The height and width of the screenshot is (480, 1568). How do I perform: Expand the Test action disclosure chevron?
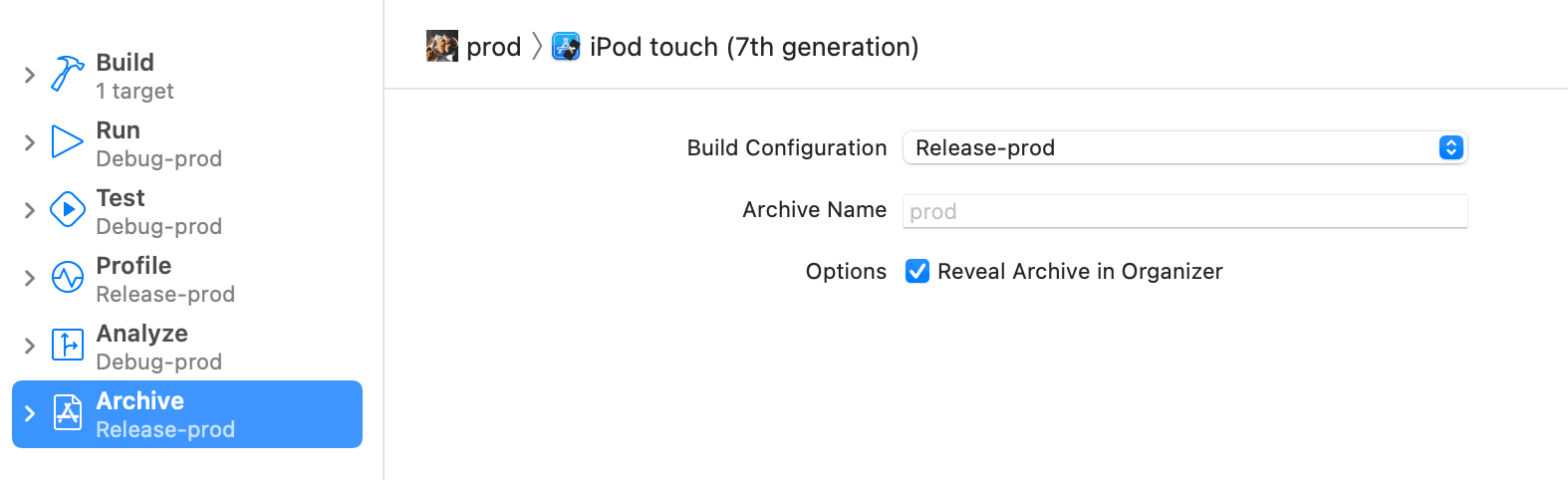point(30,210)
